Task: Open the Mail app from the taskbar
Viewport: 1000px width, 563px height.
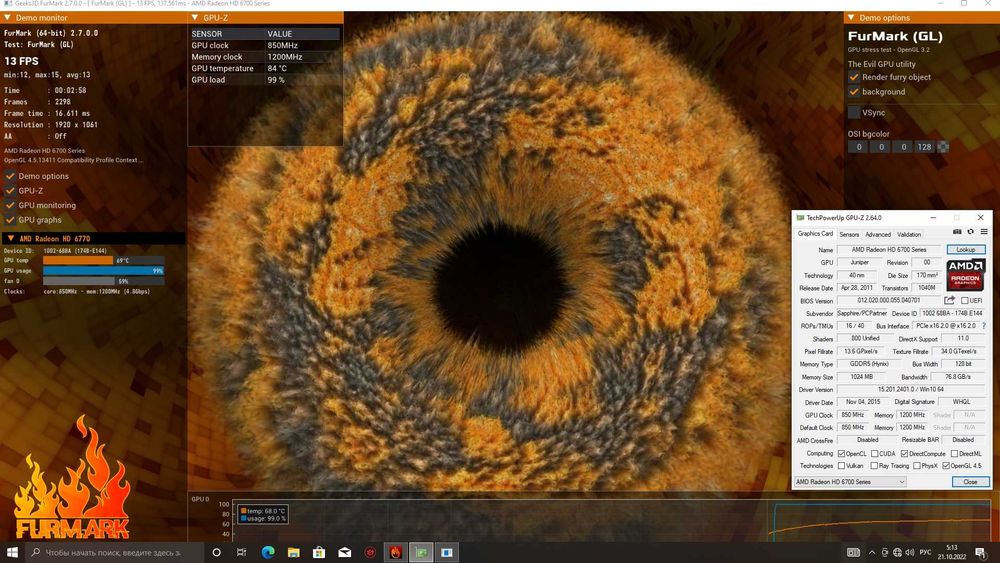Action: [344, 552]
